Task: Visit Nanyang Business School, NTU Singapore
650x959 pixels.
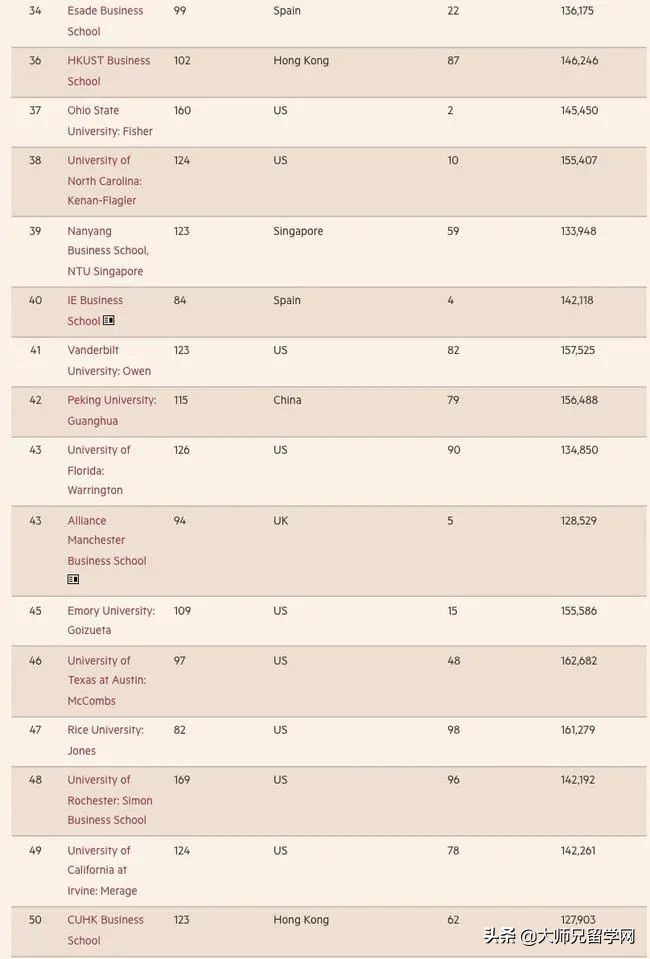Action: tap(107, 251)
